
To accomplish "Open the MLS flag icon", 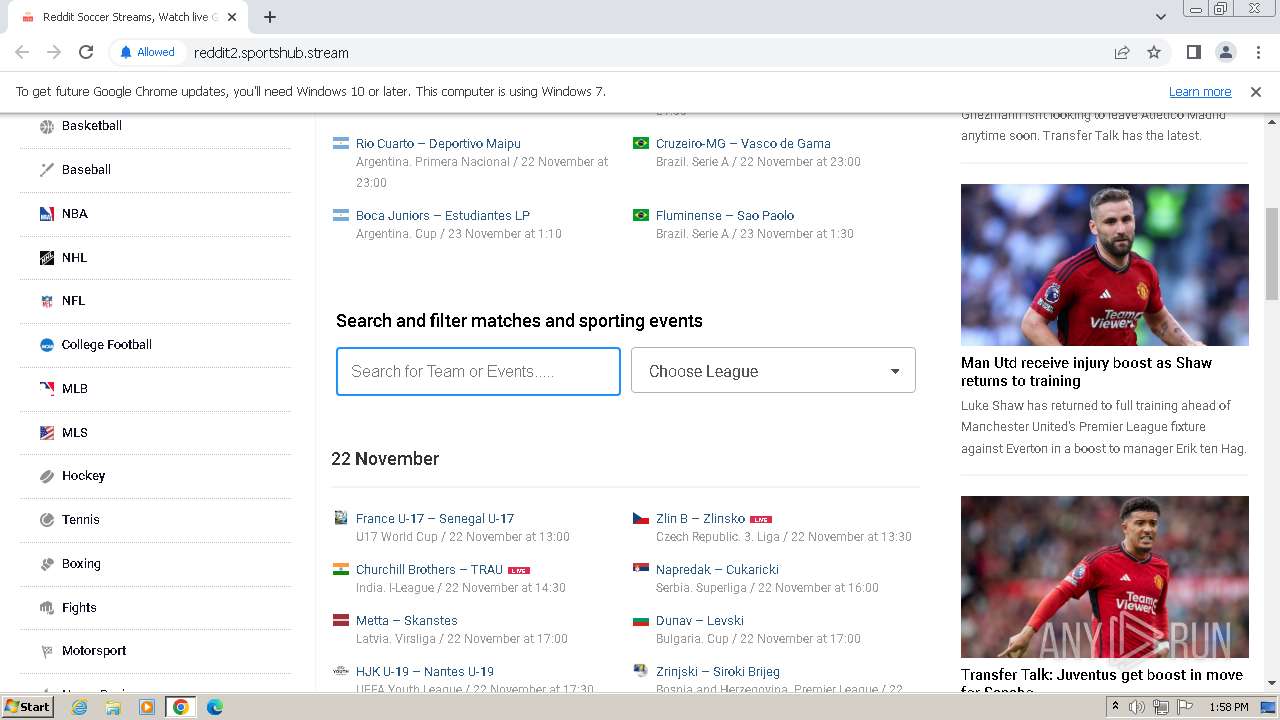I will coord(47,433).
